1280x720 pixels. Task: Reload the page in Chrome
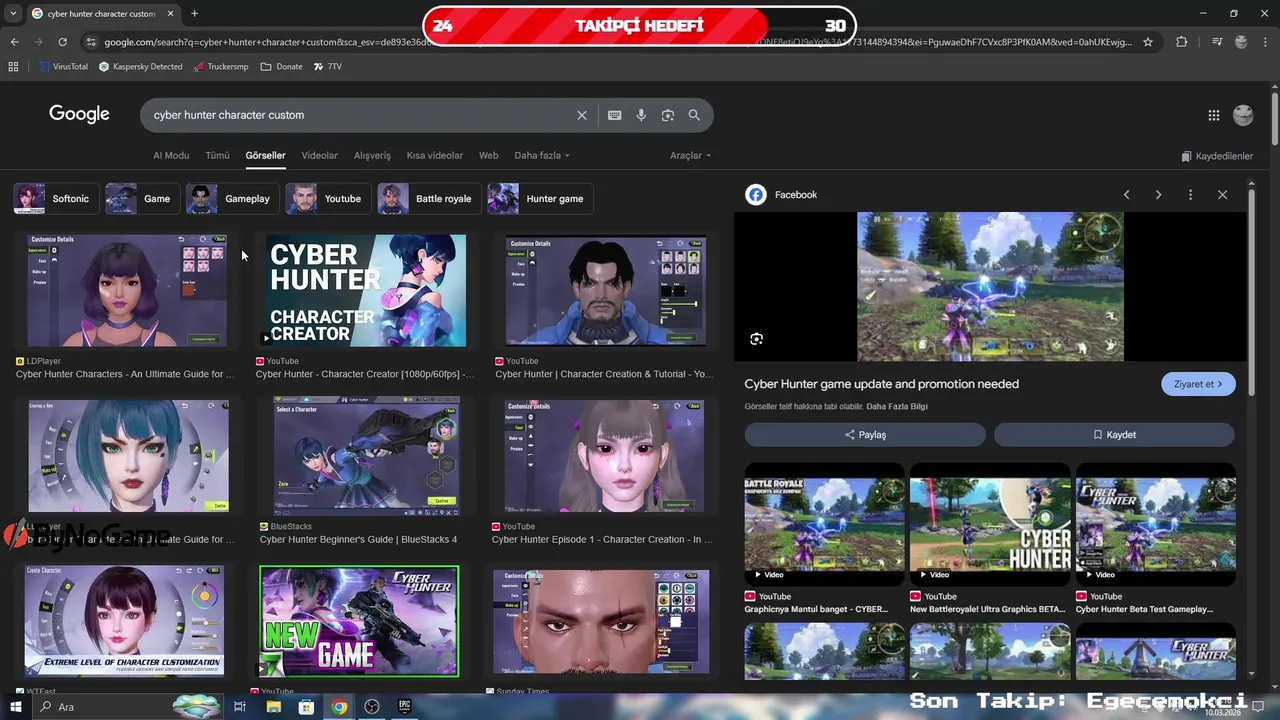click(62, 42)
